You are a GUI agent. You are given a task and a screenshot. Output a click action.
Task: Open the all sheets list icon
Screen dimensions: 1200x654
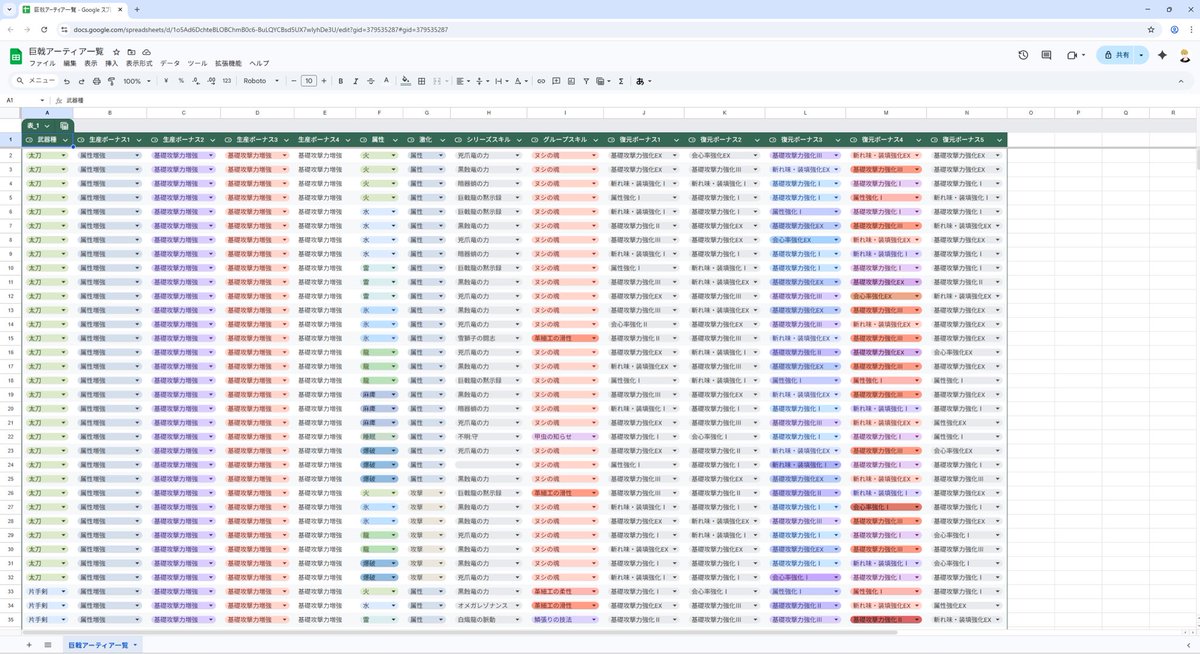click(48, 645)
